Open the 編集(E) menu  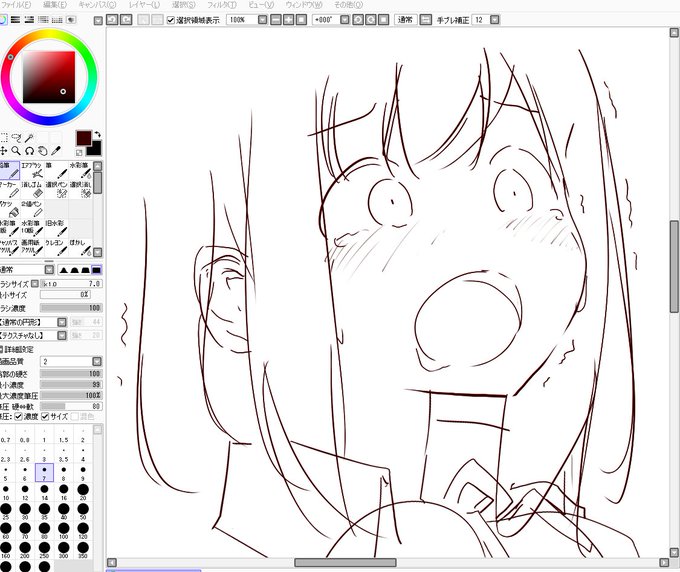[55, 5]
